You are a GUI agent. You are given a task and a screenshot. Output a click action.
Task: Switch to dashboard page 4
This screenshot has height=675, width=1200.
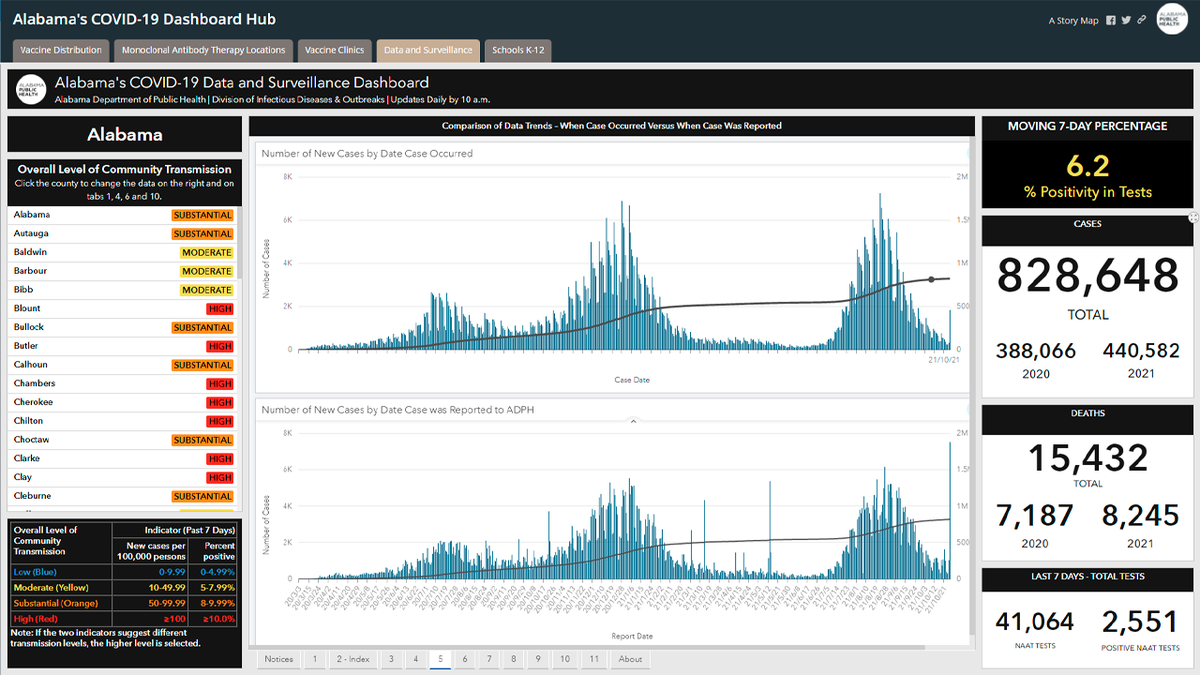click(415, 659)
